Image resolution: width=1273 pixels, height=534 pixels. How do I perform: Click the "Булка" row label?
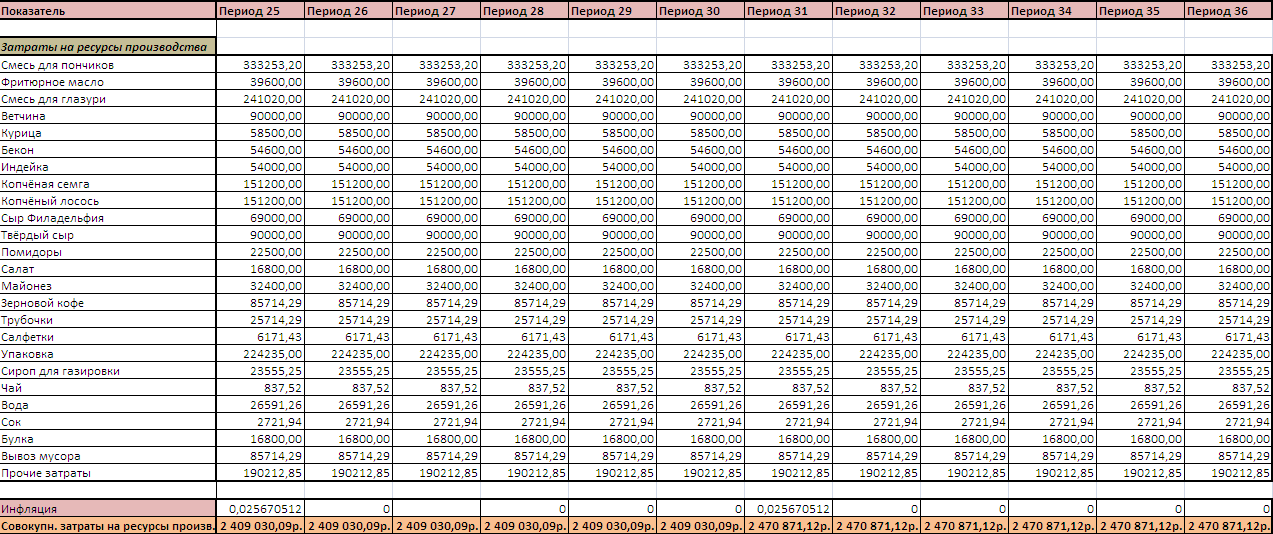pyautogui.click(x=108, y=439)
